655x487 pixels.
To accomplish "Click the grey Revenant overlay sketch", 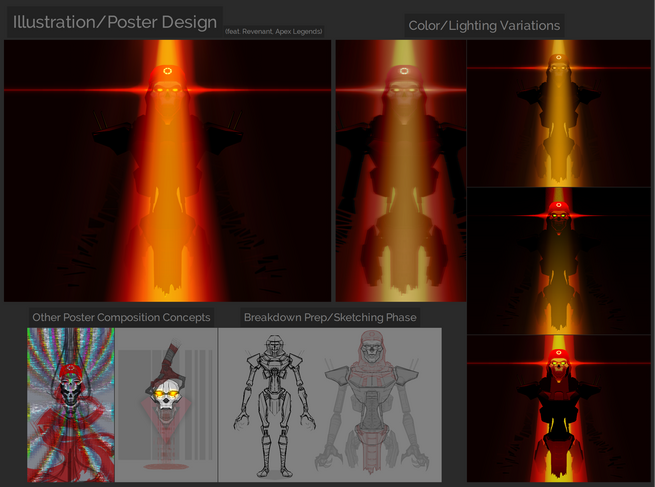I will [371, 402].
